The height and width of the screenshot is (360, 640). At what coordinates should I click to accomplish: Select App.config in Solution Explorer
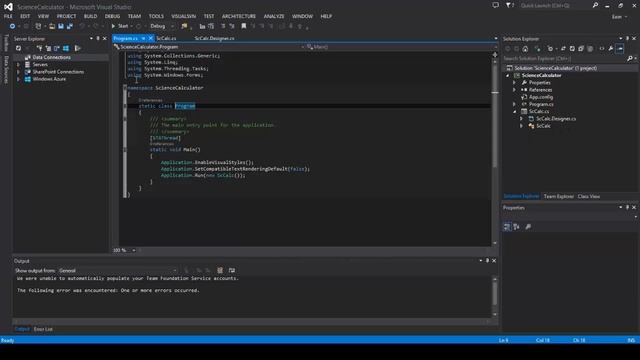point(541,97)
